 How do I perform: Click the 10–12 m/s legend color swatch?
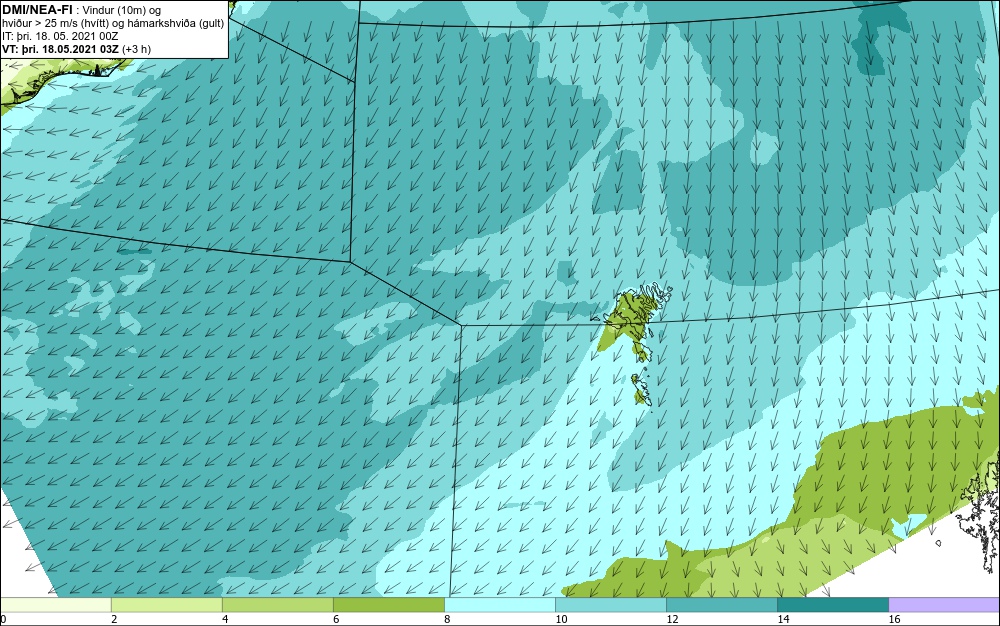(611, 605)
